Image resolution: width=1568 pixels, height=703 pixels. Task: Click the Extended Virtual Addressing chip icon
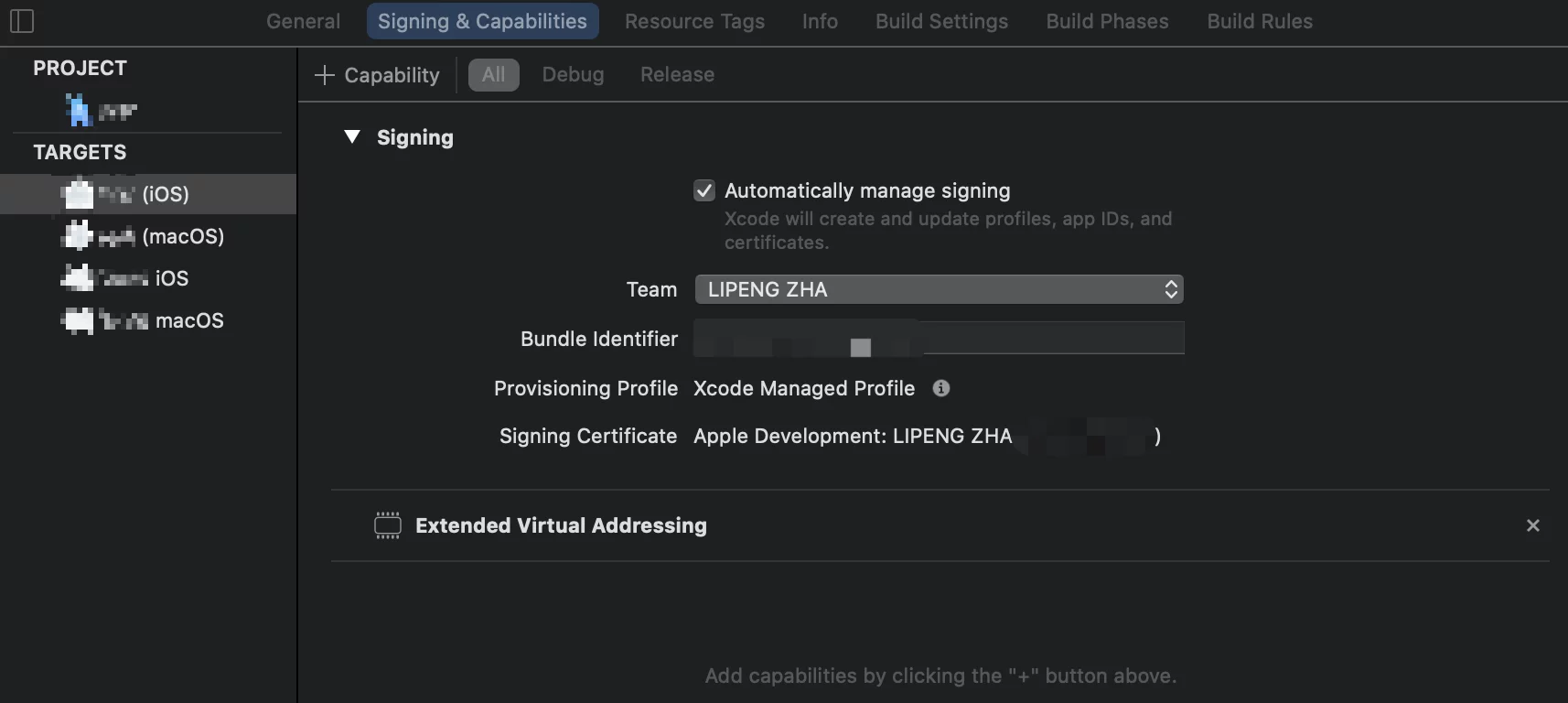[388, 525]
